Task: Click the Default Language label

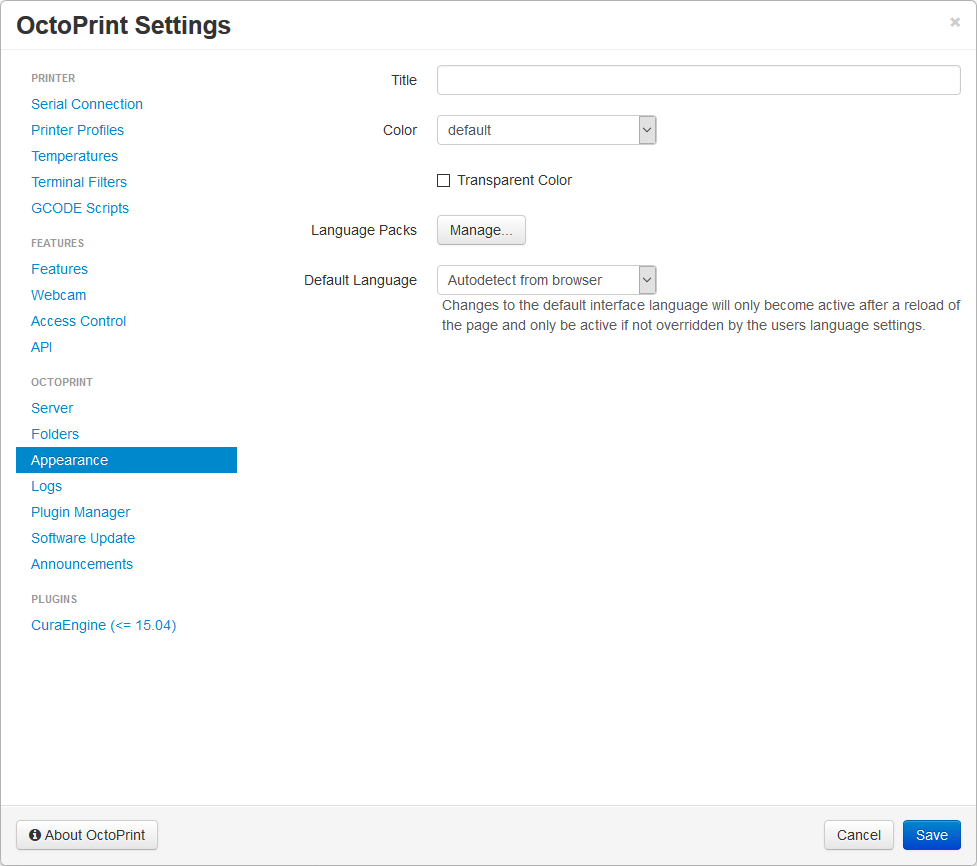Action: click(x=360, y=280)
